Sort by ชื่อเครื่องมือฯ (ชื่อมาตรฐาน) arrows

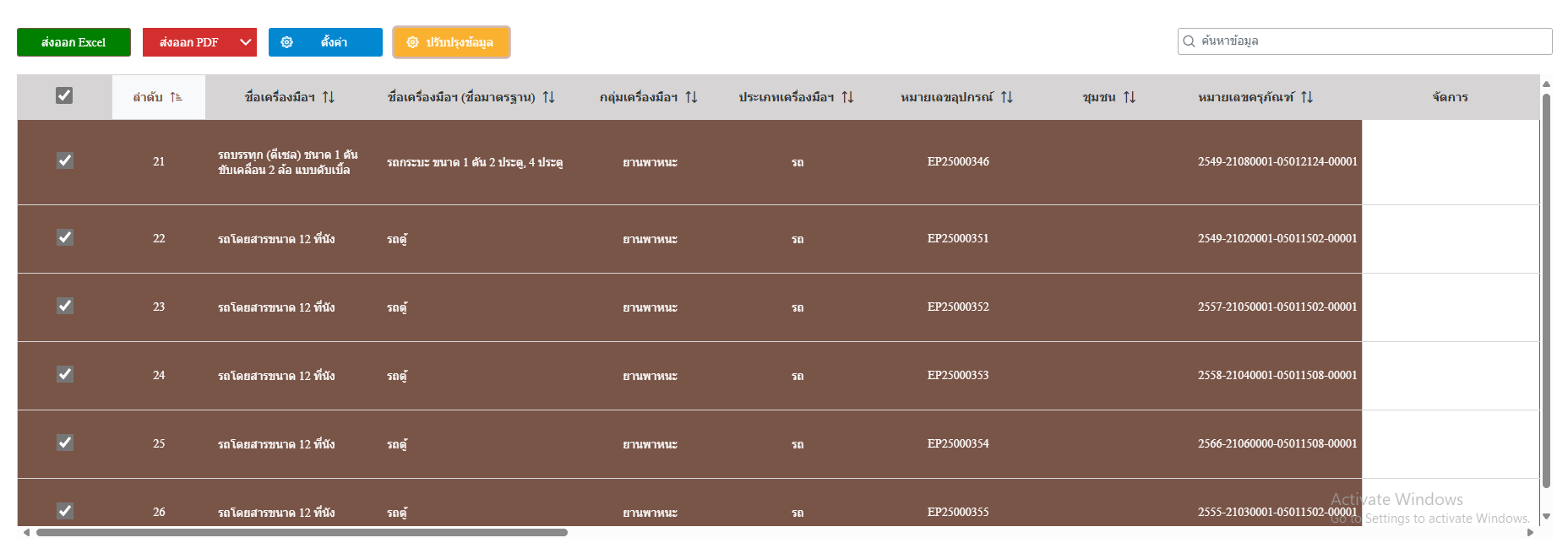548,97
